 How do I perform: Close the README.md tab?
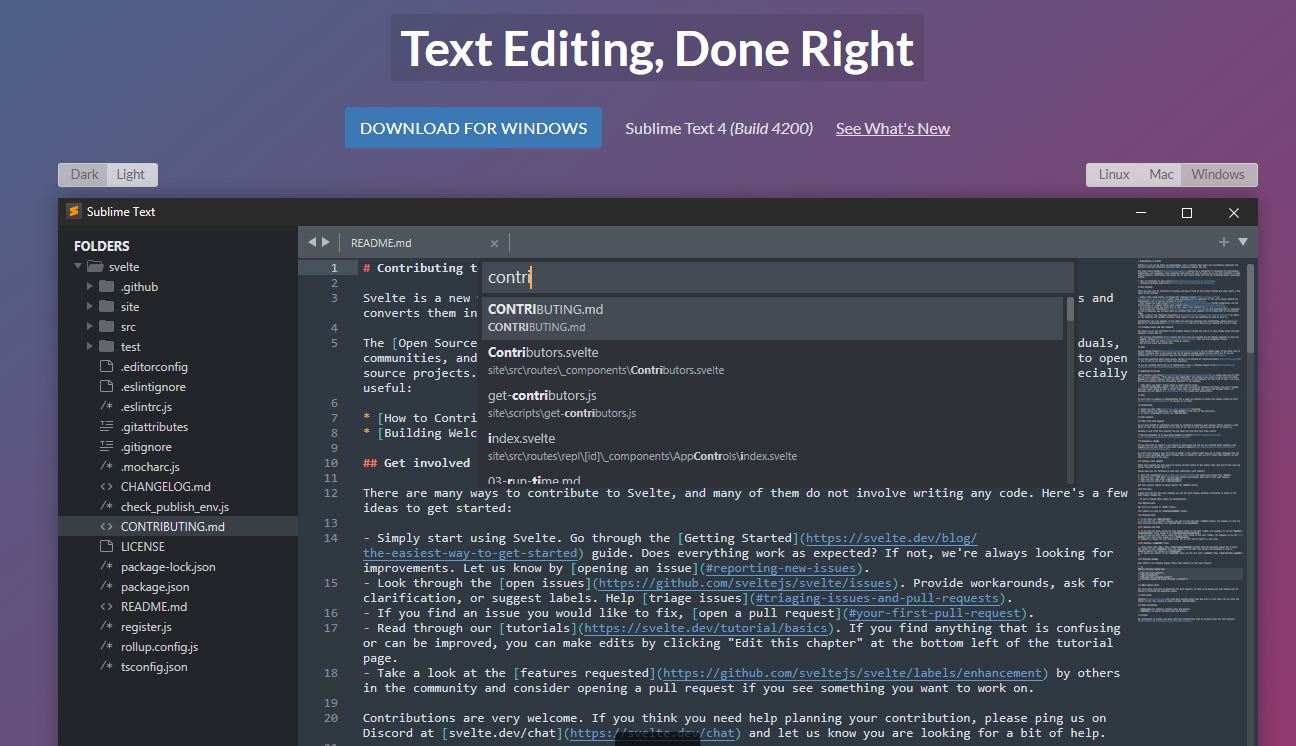coord(494,243)
